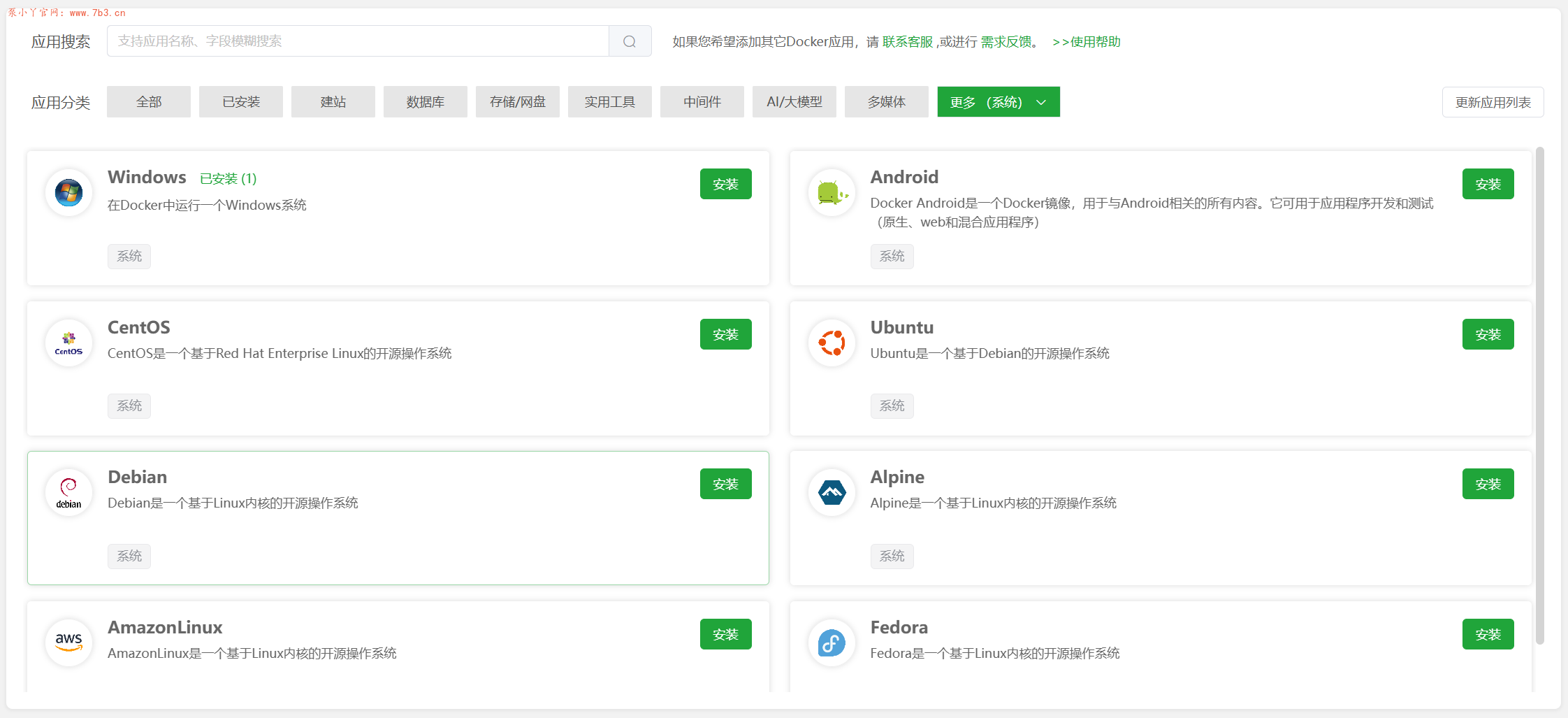The height and width of the screenshot is (718, 1568).
Task: Click the 系统 tag on Windows card
Action: pyautogui.click(x=129, y=256)
